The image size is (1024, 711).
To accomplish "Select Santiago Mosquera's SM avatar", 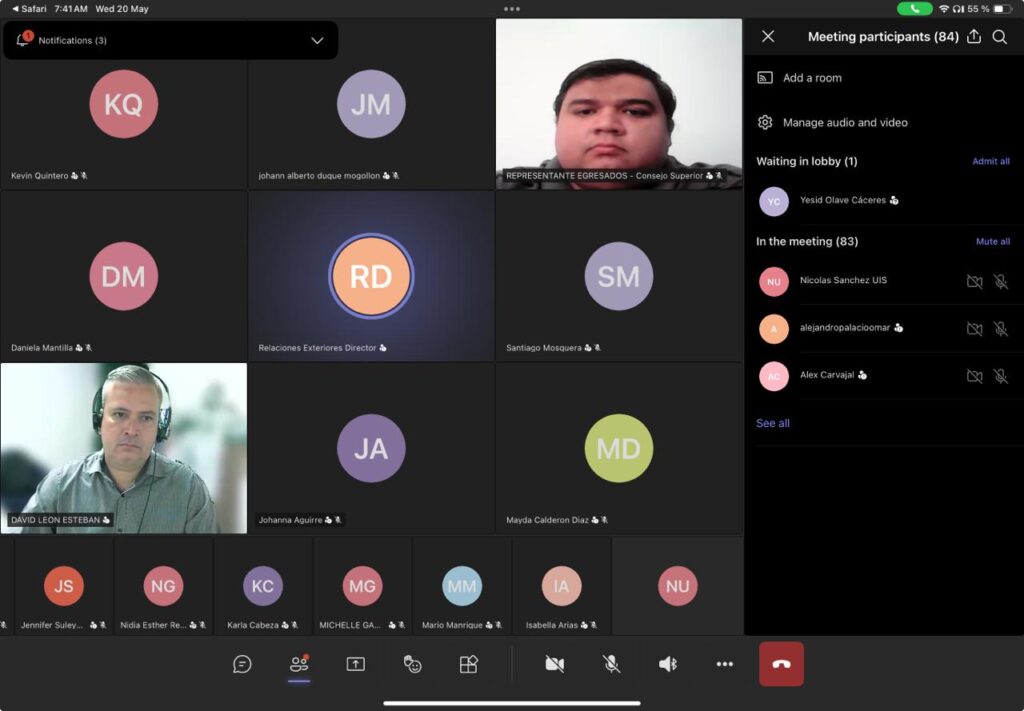I will (618, 276).
